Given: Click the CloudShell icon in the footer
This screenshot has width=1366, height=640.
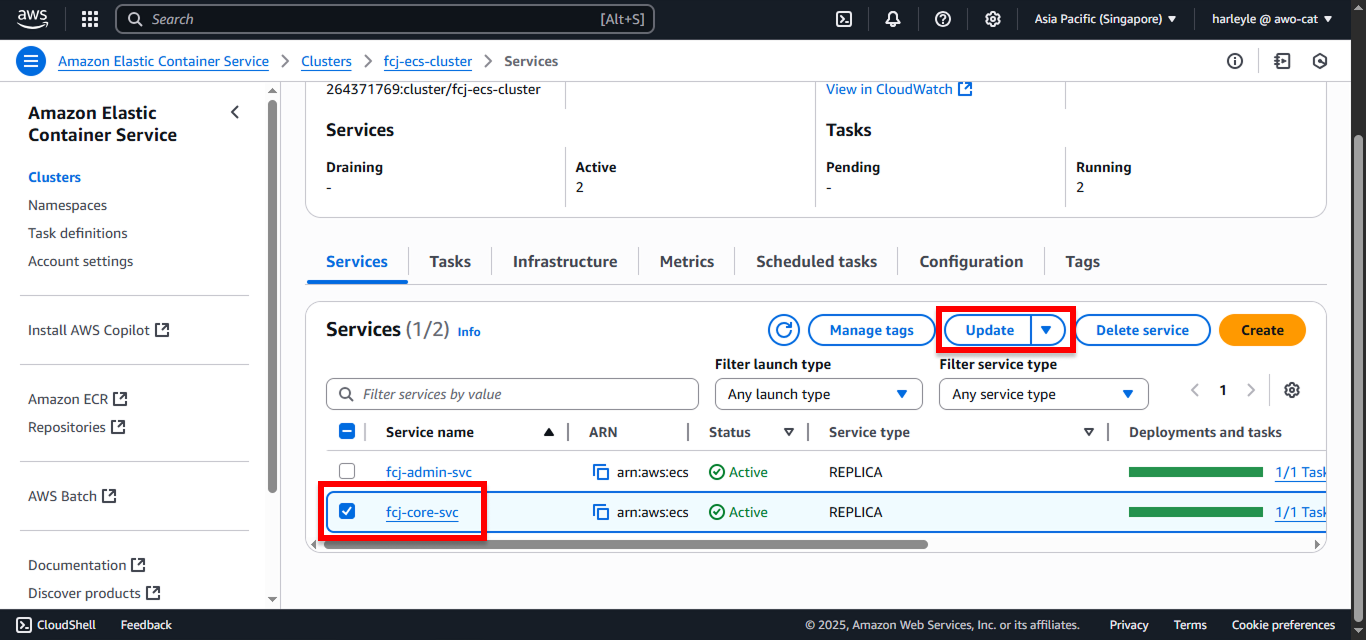Looking at the screenshot, I should pos(23,625).
